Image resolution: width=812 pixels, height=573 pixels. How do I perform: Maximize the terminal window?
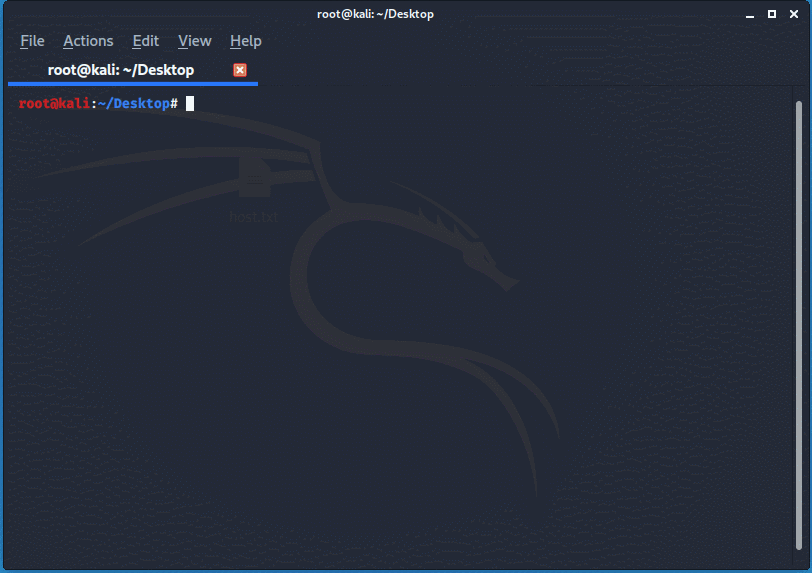(772, 14)
